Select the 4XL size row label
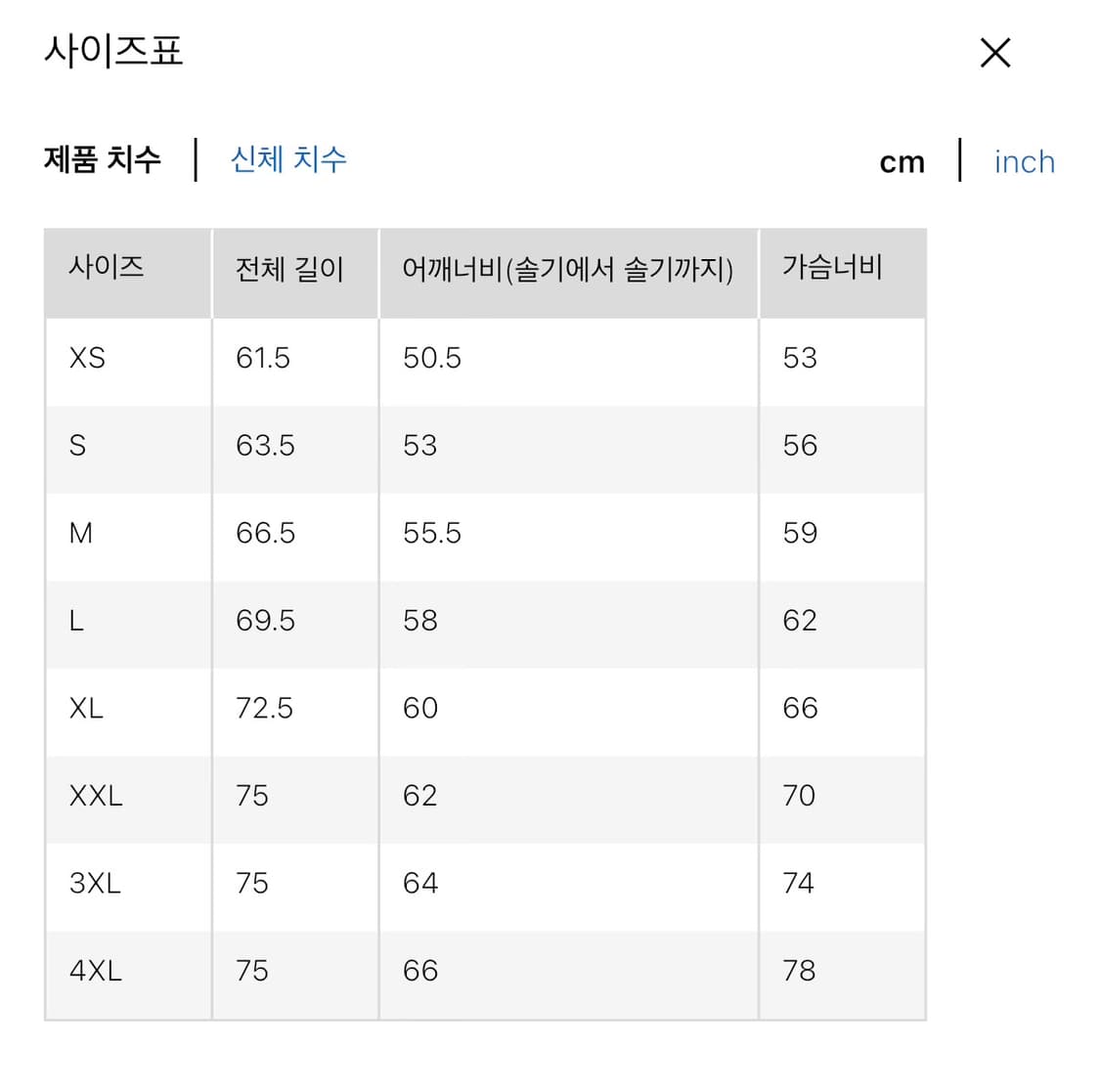 (93, 971)
